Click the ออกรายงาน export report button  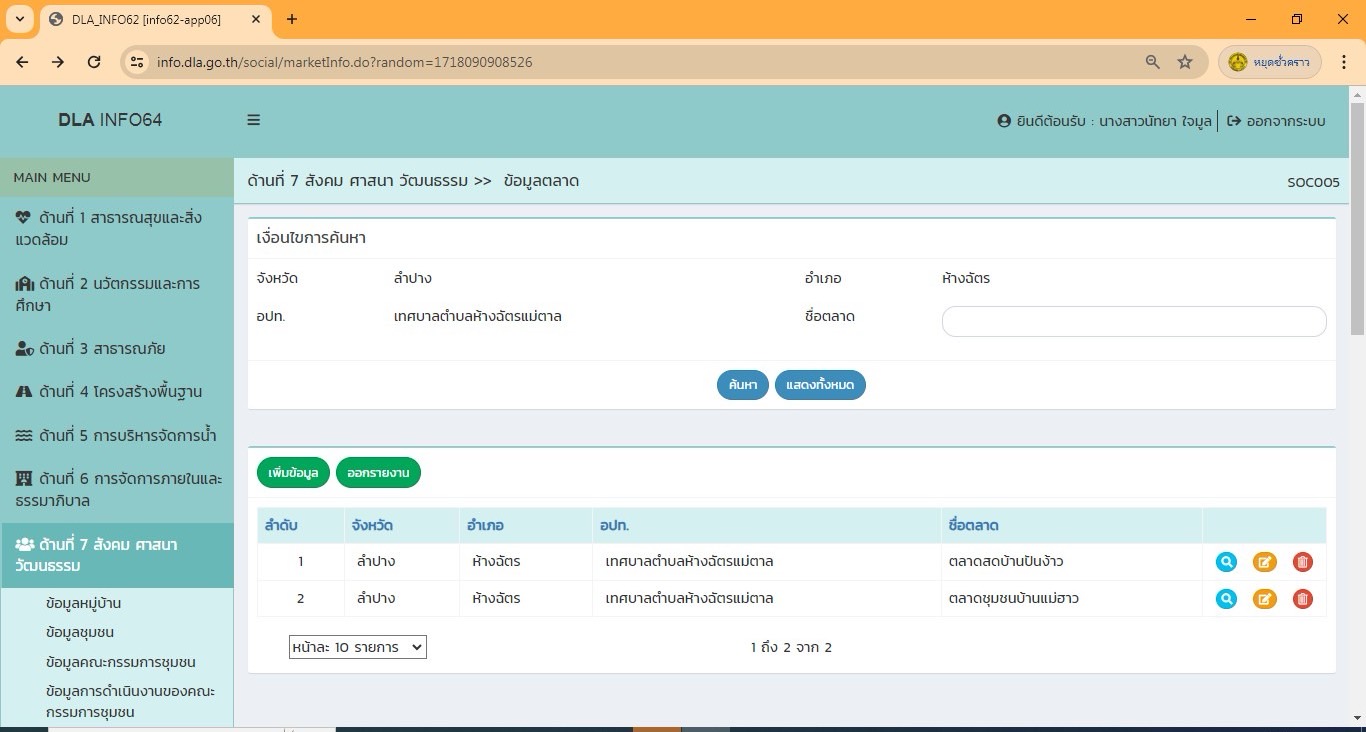coord(378,473)
